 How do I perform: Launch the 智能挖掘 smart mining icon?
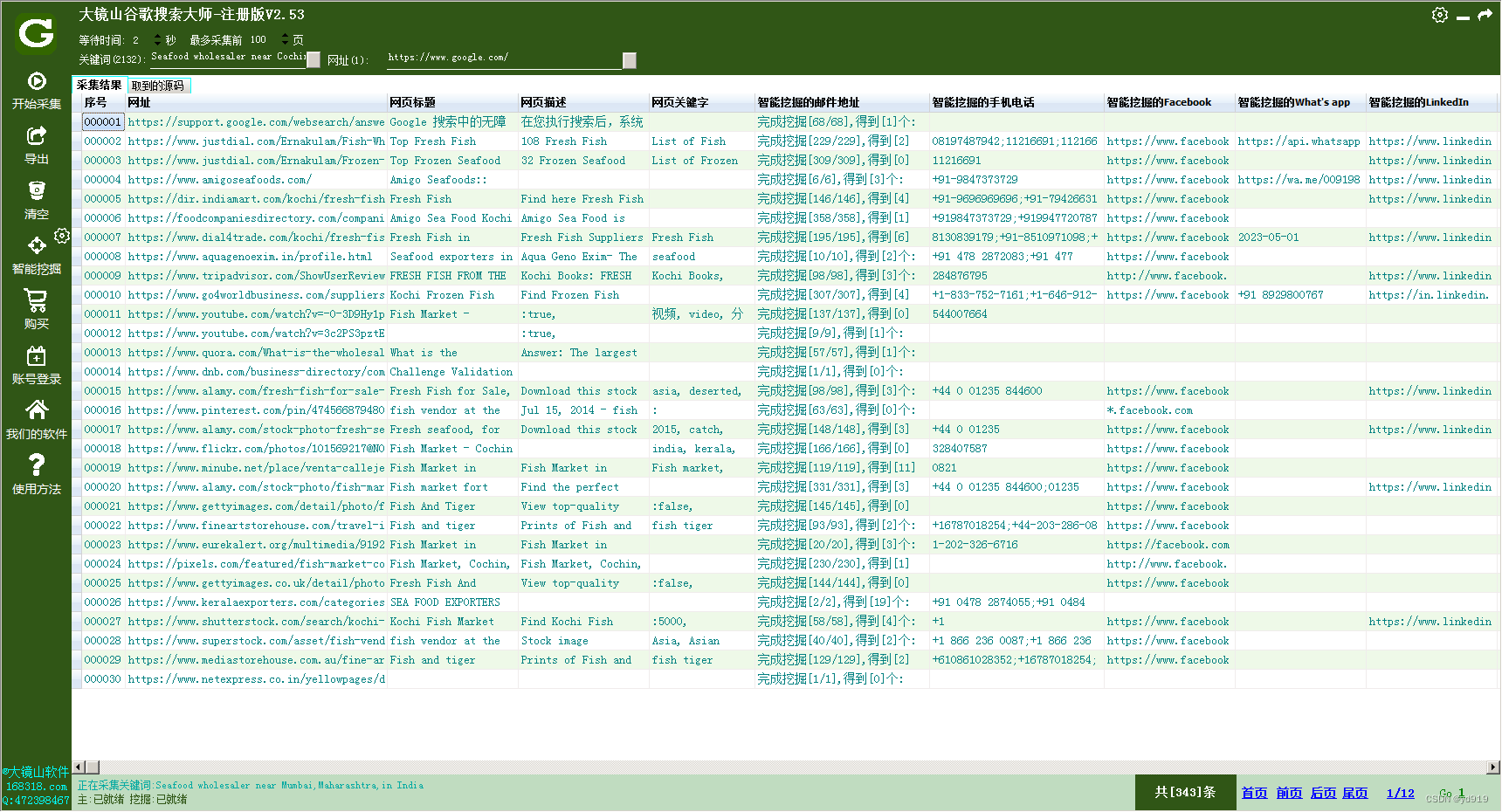[x=37, y=245]
